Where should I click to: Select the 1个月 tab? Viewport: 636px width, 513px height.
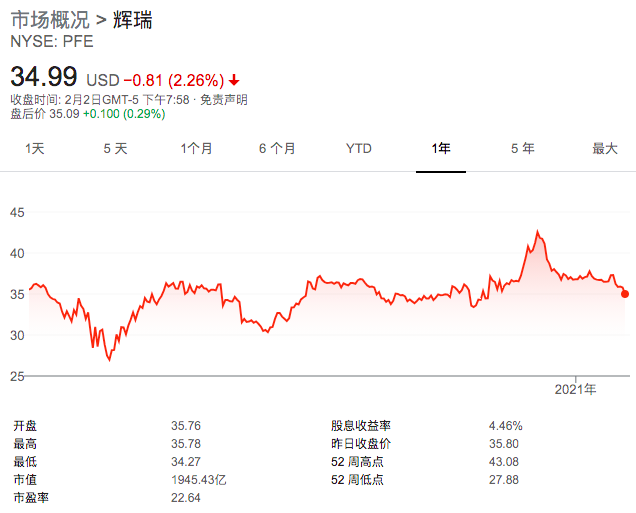pos(196,148)
